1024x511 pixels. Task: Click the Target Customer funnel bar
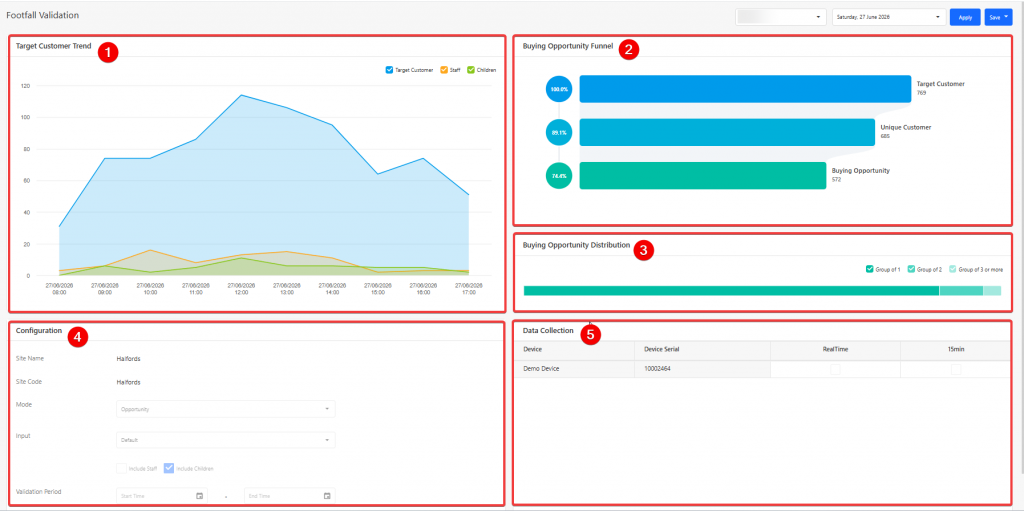(745, 89)
